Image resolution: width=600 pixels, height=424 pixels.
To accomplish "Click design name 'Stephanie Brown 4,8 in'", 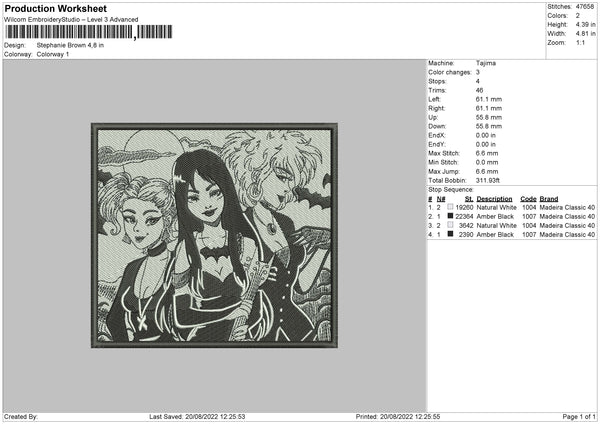I will click(70, 45).
